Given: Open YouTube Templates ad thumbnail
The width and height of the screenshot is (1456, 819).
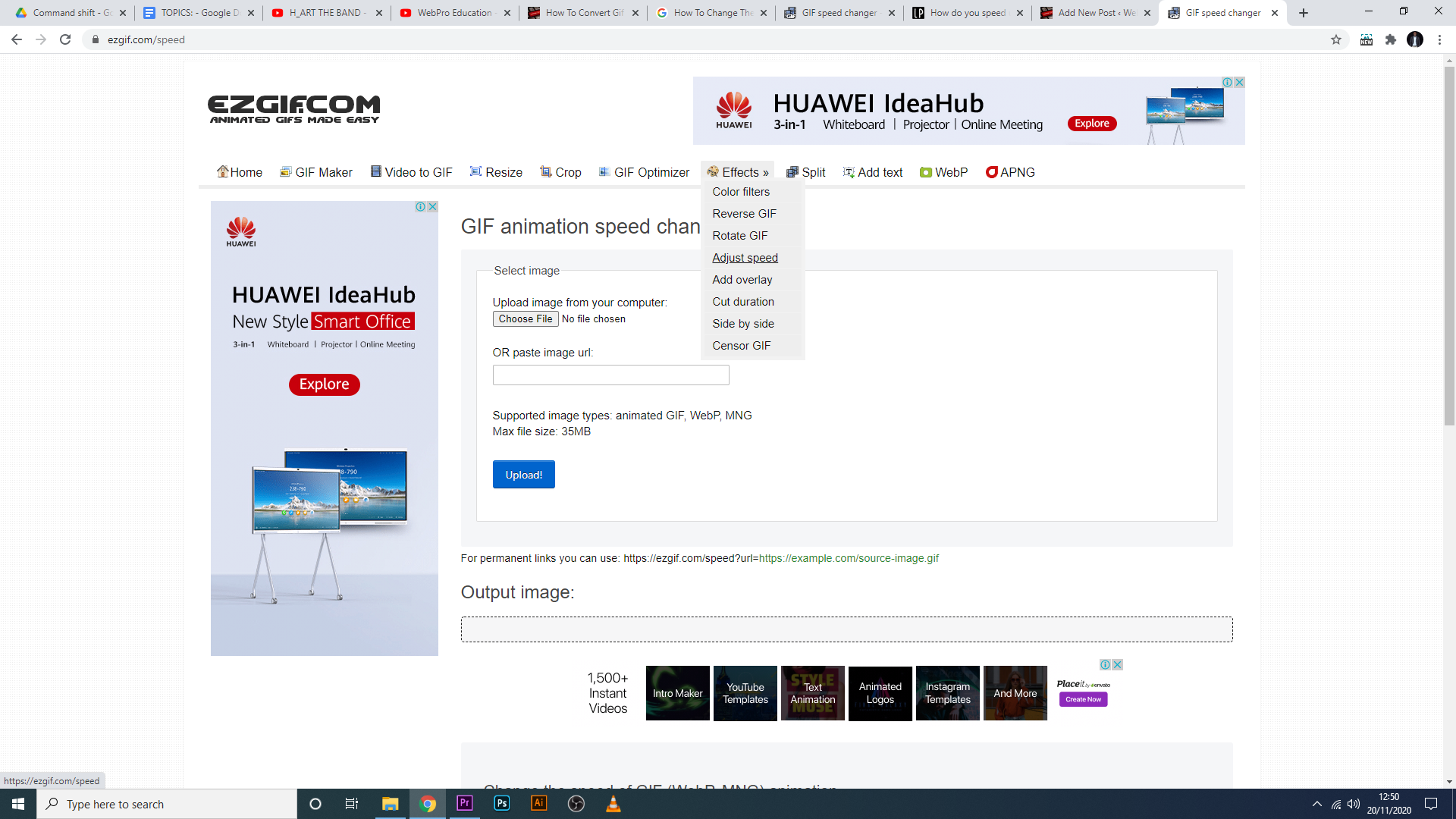Looking at the screenshot, I should point(745,693).
